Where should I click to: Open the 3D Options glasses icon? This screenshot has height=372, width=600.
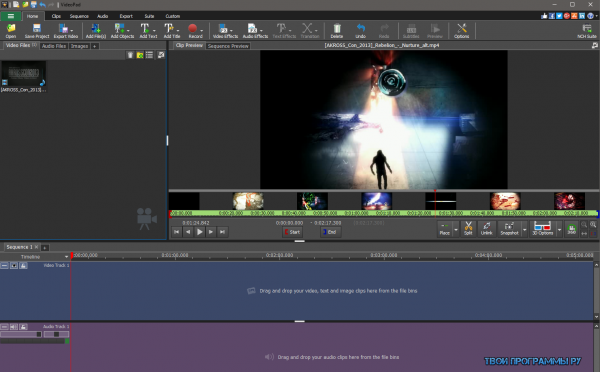coord(542,228)
